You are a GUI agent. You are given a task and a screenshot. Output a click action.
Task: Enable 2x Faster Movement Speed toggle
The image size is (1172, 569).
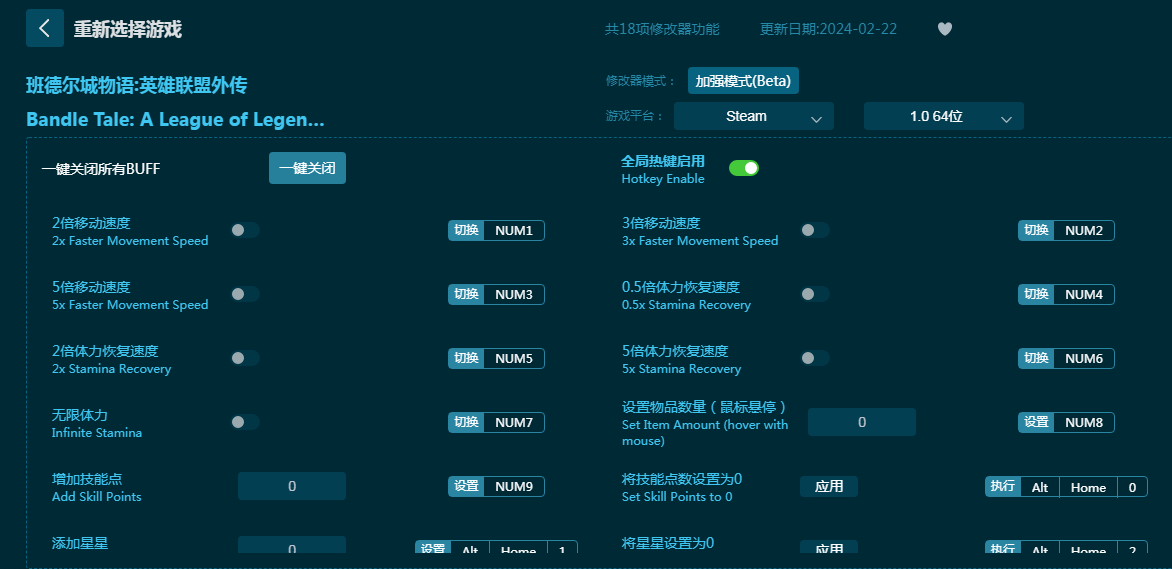245,230
